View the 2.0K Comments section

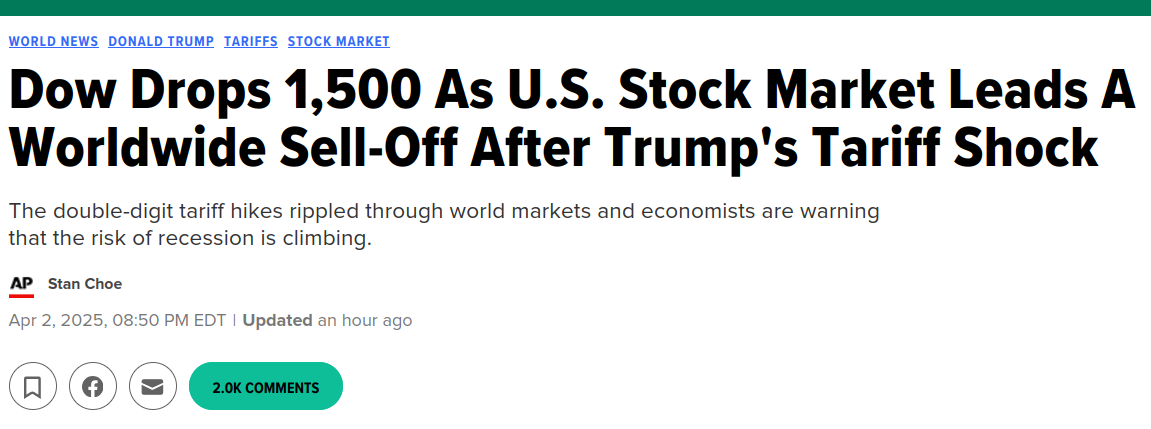pyautogui.click(x=265, y=387)
